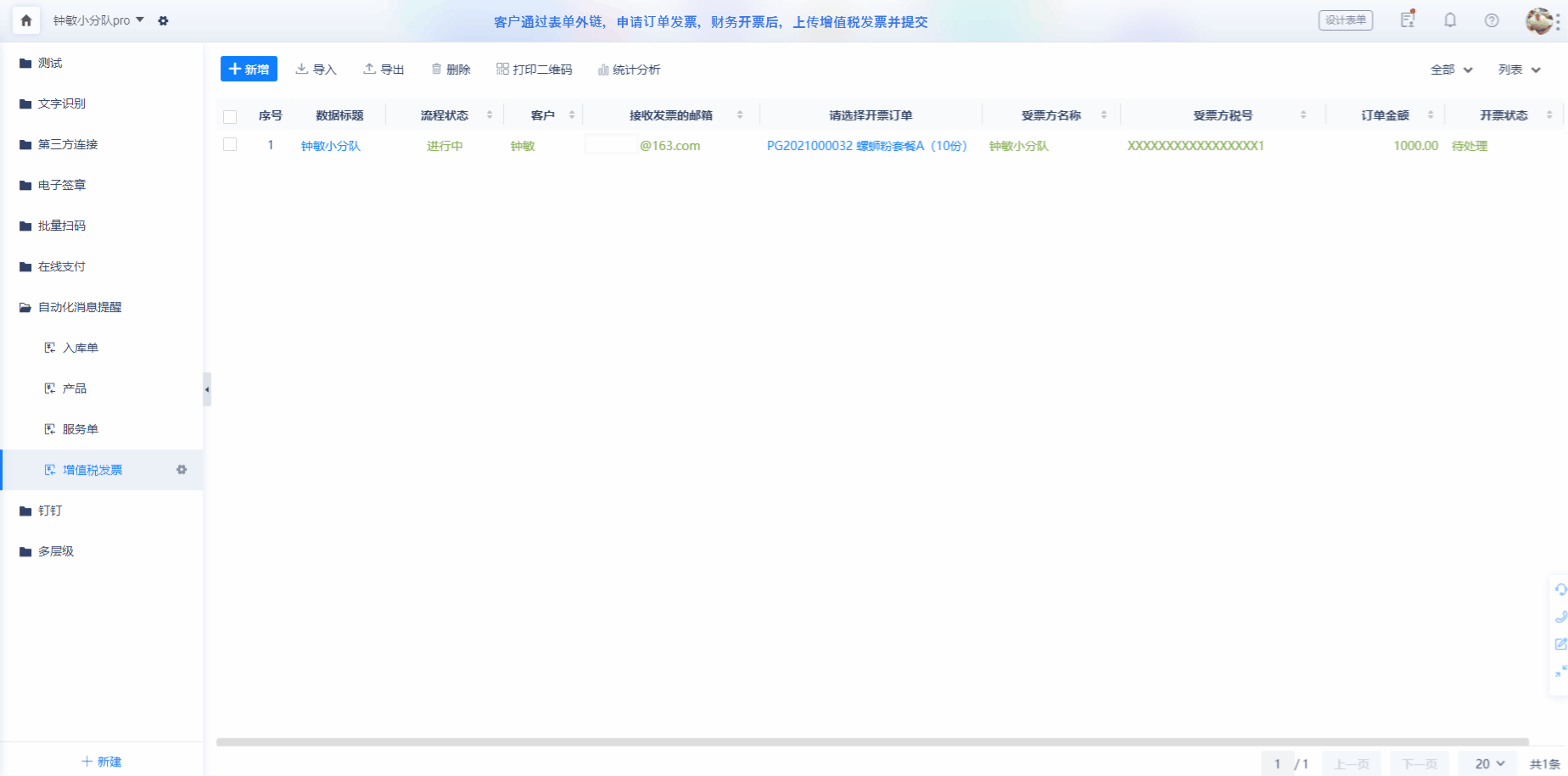Click the 打印二维码 toolbar icon
Viewport: 1568px width, 776px height.
[535, 70]
